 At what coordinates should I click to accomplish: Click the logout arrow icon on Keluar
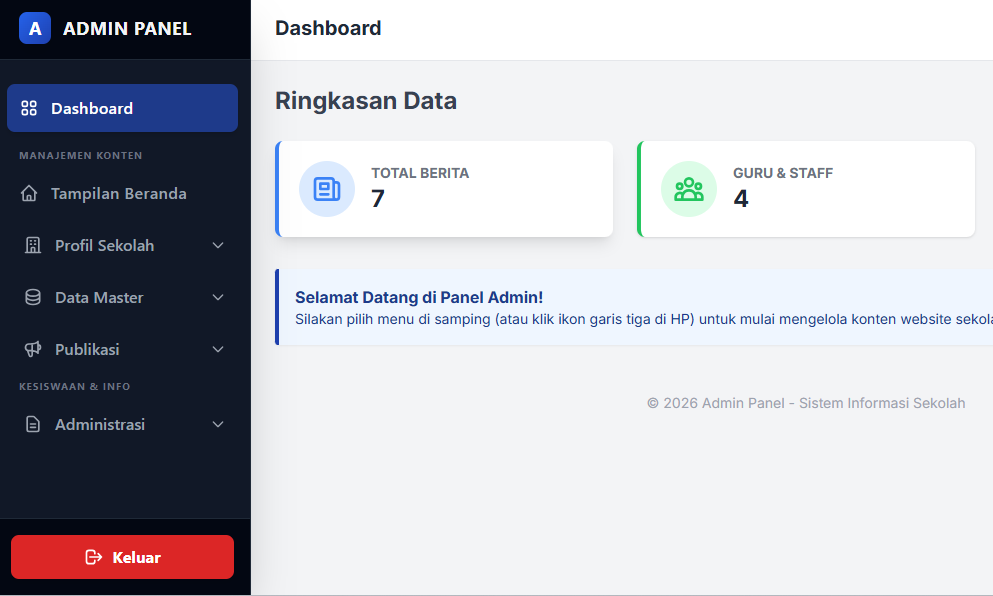point(94,557)
